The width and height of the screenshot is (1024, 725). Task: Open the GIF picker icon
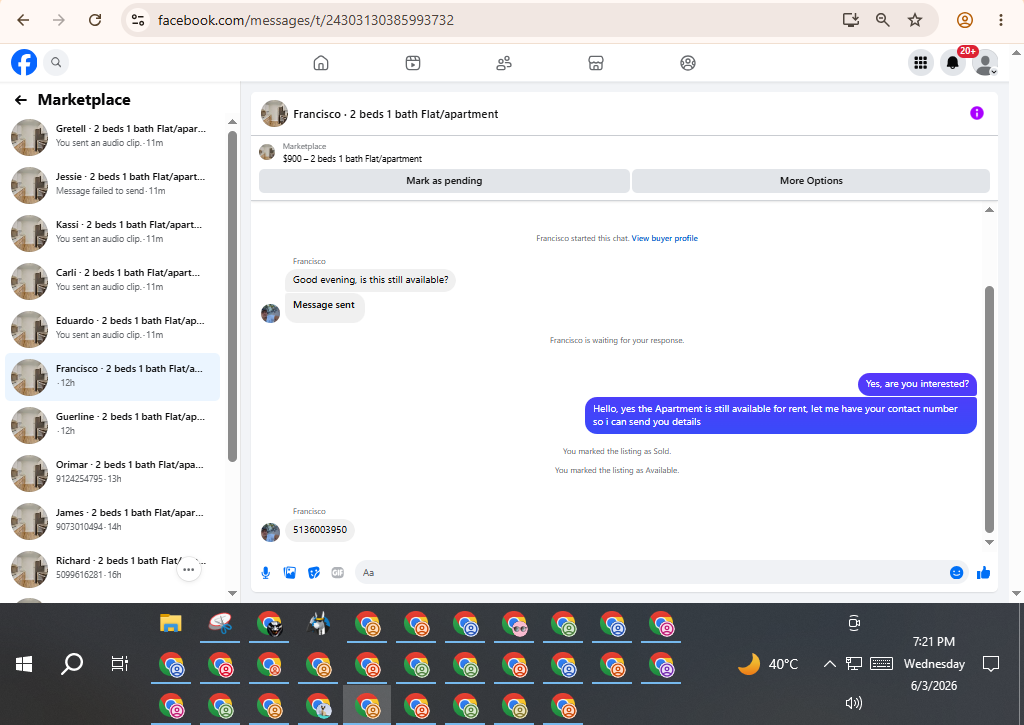click(x=338, y=573)
